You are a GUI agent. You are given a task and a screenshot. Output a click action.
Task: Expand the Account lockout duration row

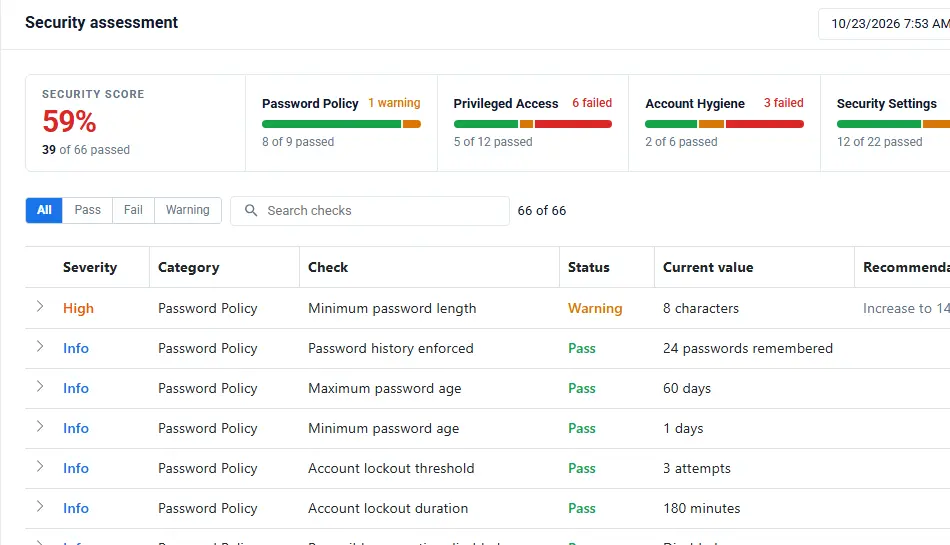click(40, 506)
